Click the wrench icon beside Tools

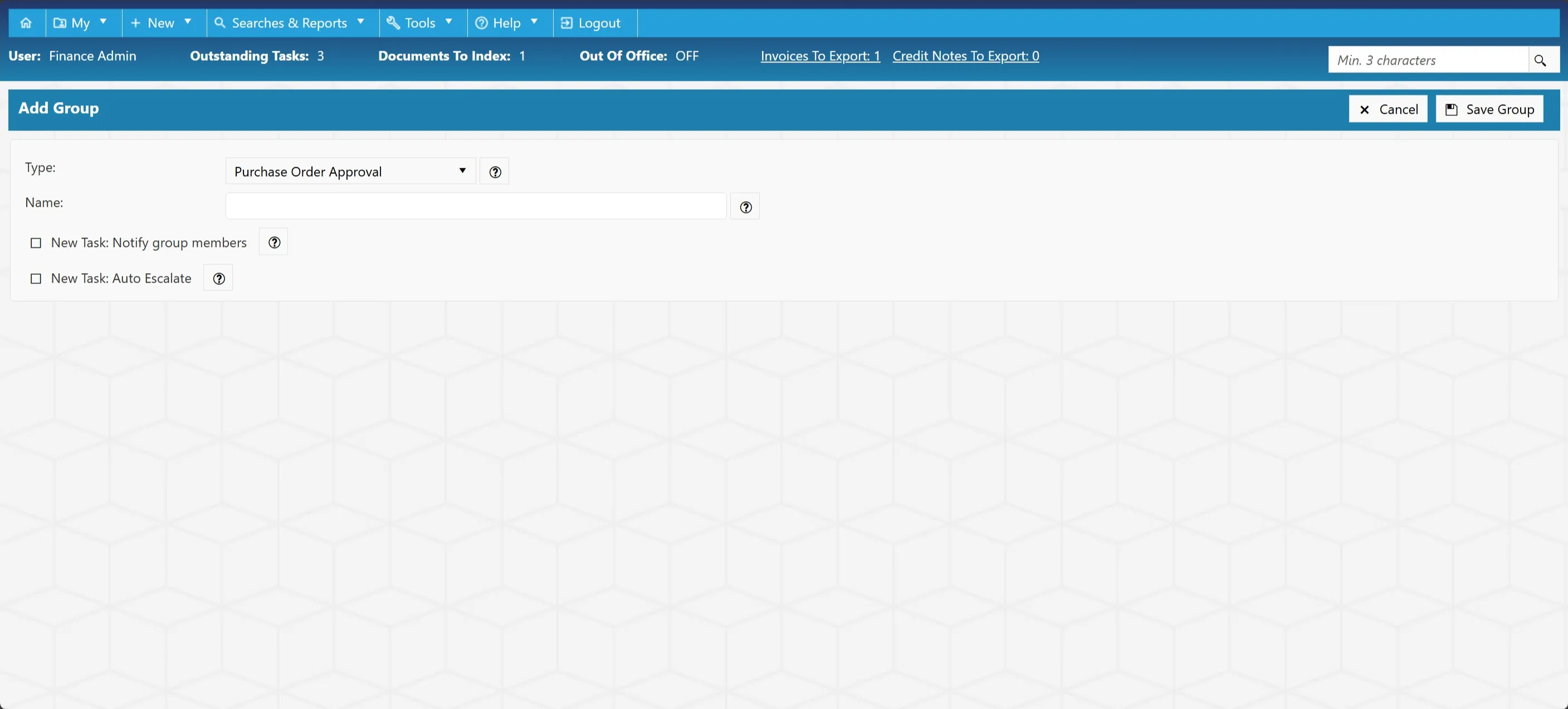(x=393, y=22)
